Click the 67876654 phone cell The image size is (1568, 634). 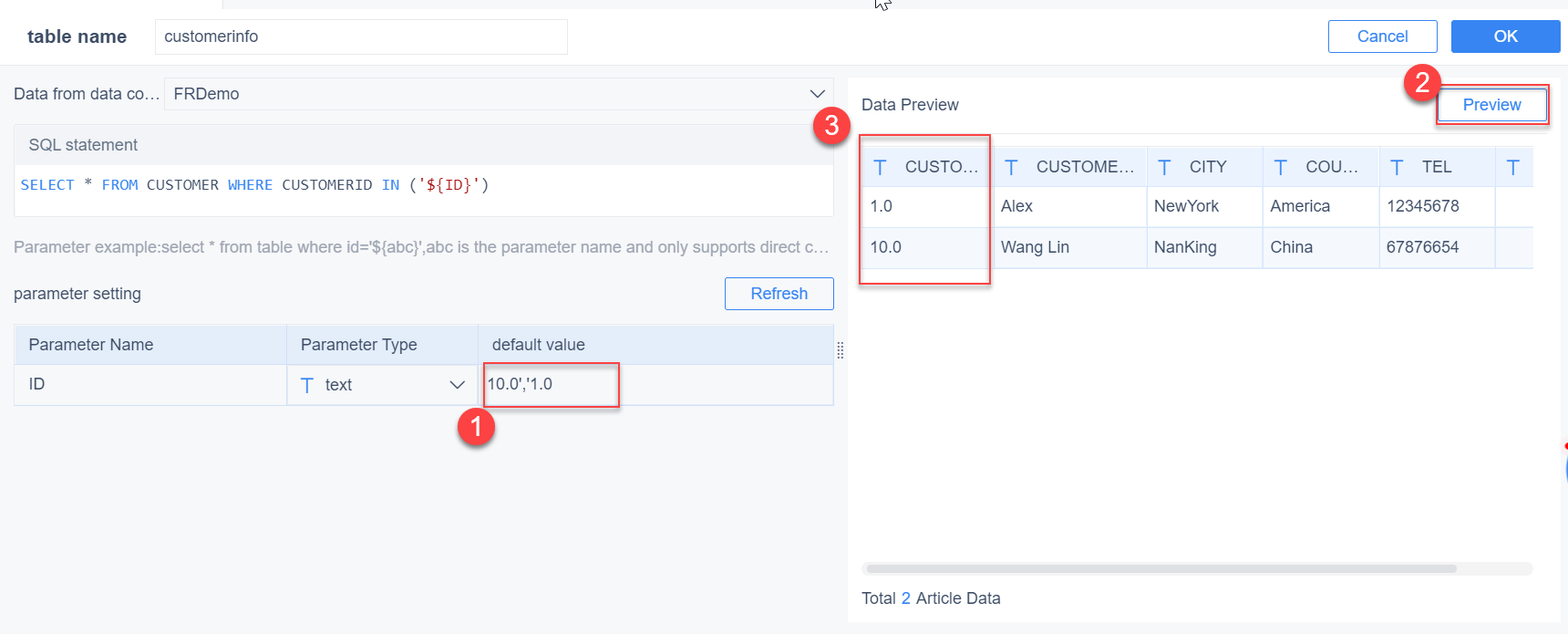pos(1437,247)
